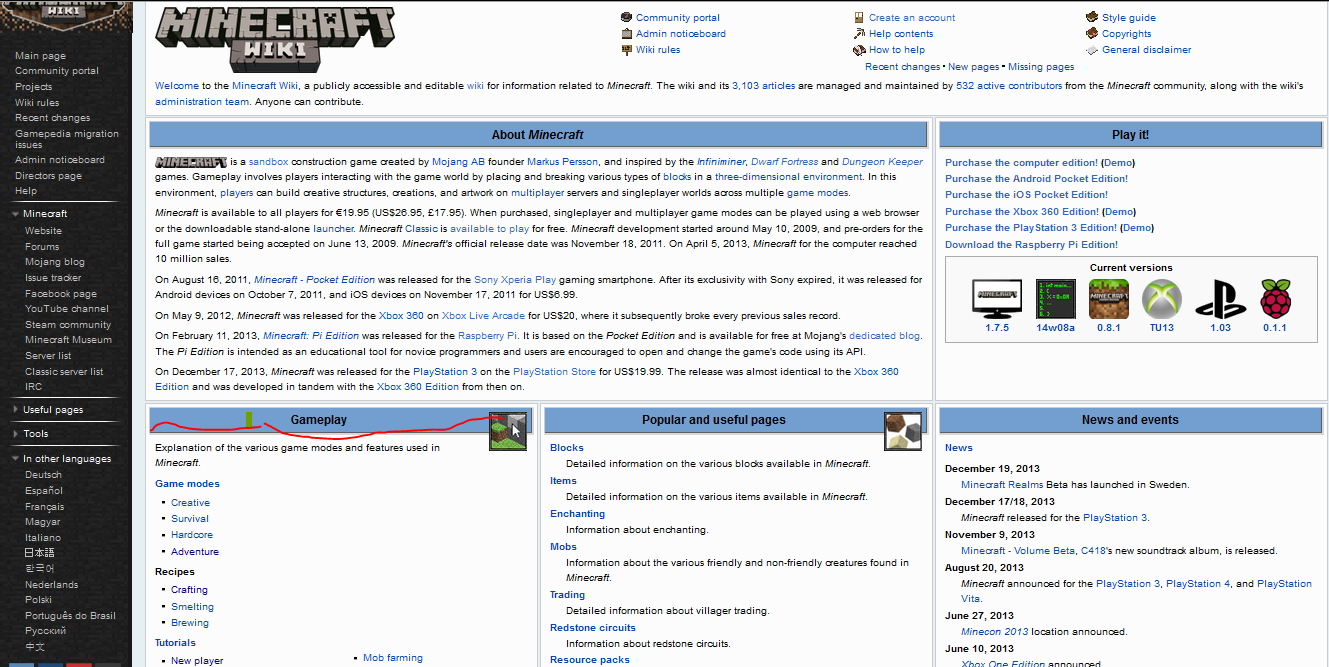Click the icon next to General disclaimer
The height and width of the screenshot is (667, 1329).
[1093, 49]
